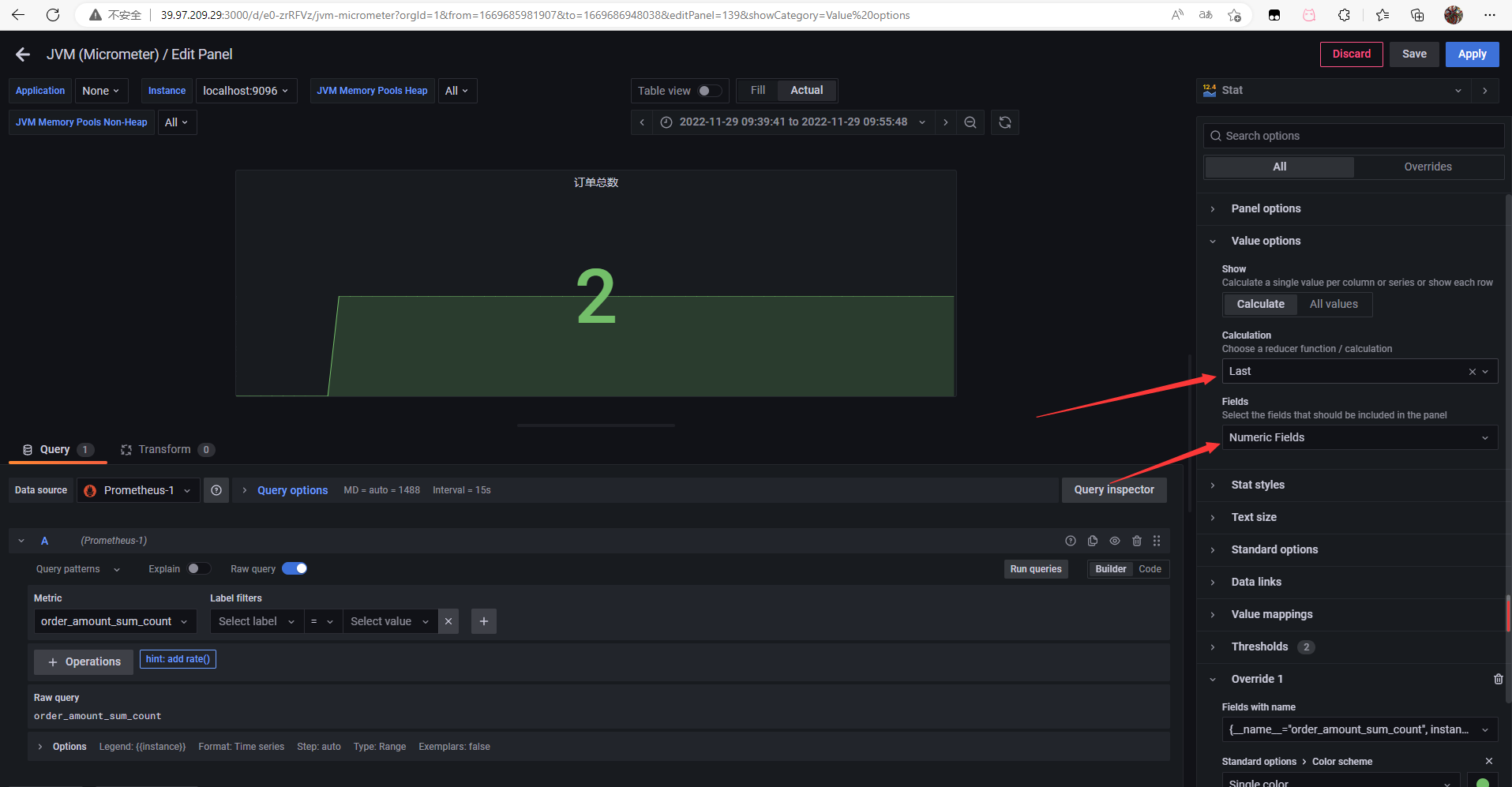Grab the query A reorder handle
1512x787 pixels.
pos(1157,541)
